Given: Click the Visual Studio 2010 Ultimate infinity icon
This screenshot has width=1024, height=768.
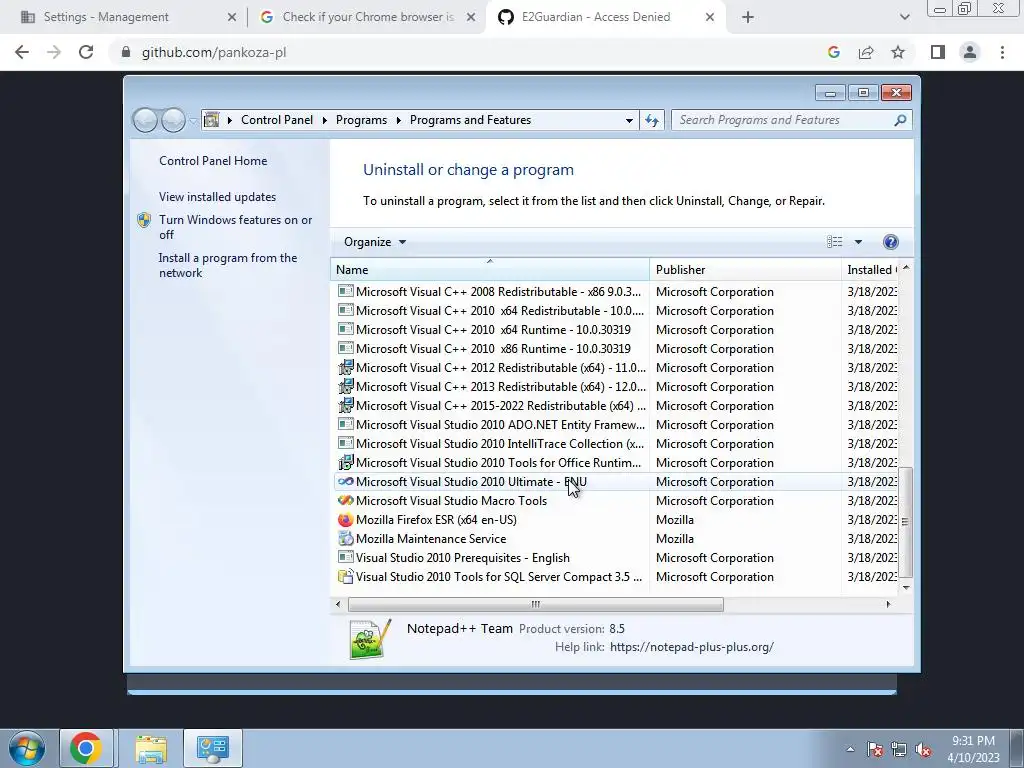Looking at the screenshot, I should [345, 481].
